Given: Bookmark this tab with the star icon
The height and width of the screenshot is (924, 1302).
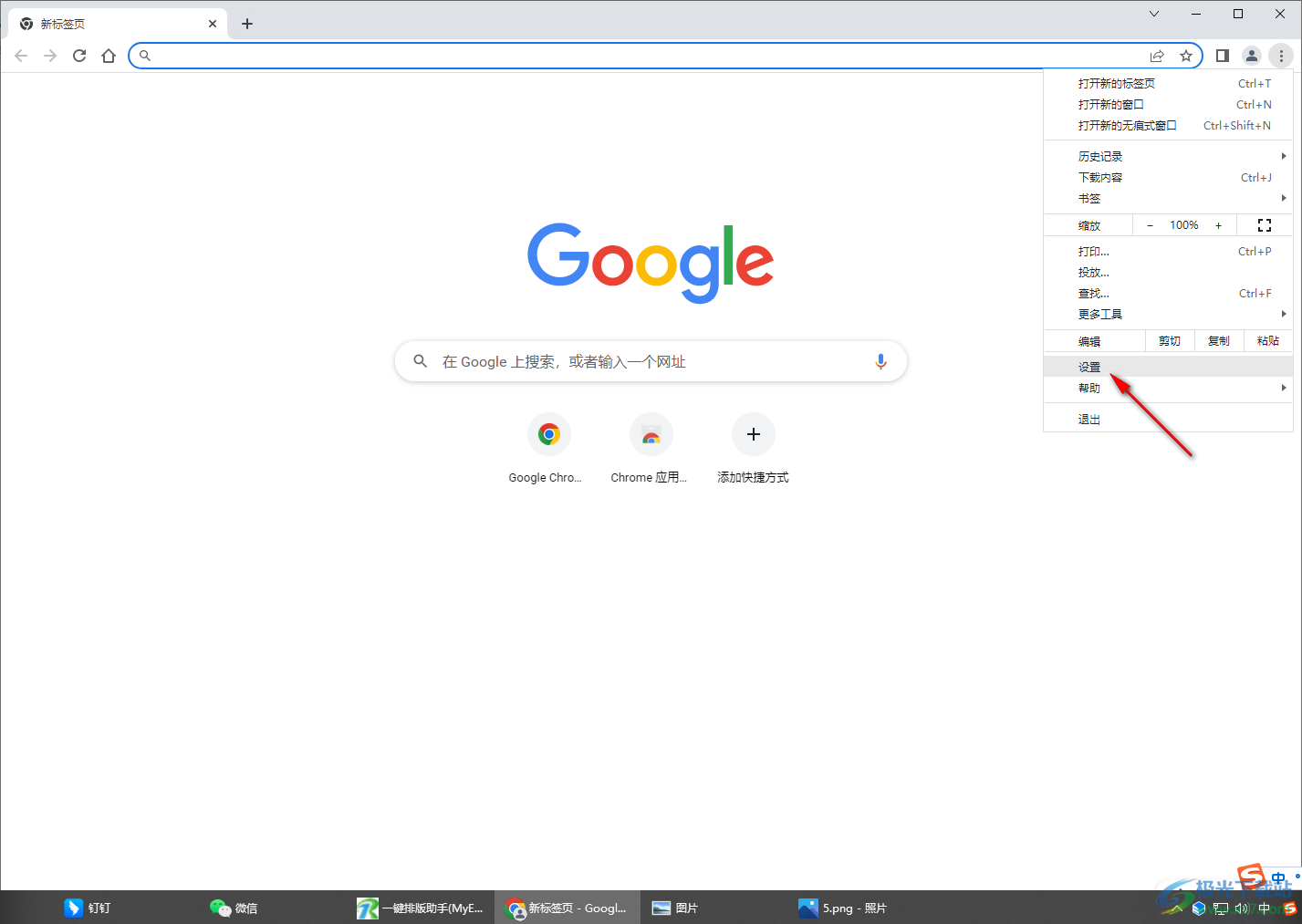Looking at the screenshot, I should (1186, 56).
